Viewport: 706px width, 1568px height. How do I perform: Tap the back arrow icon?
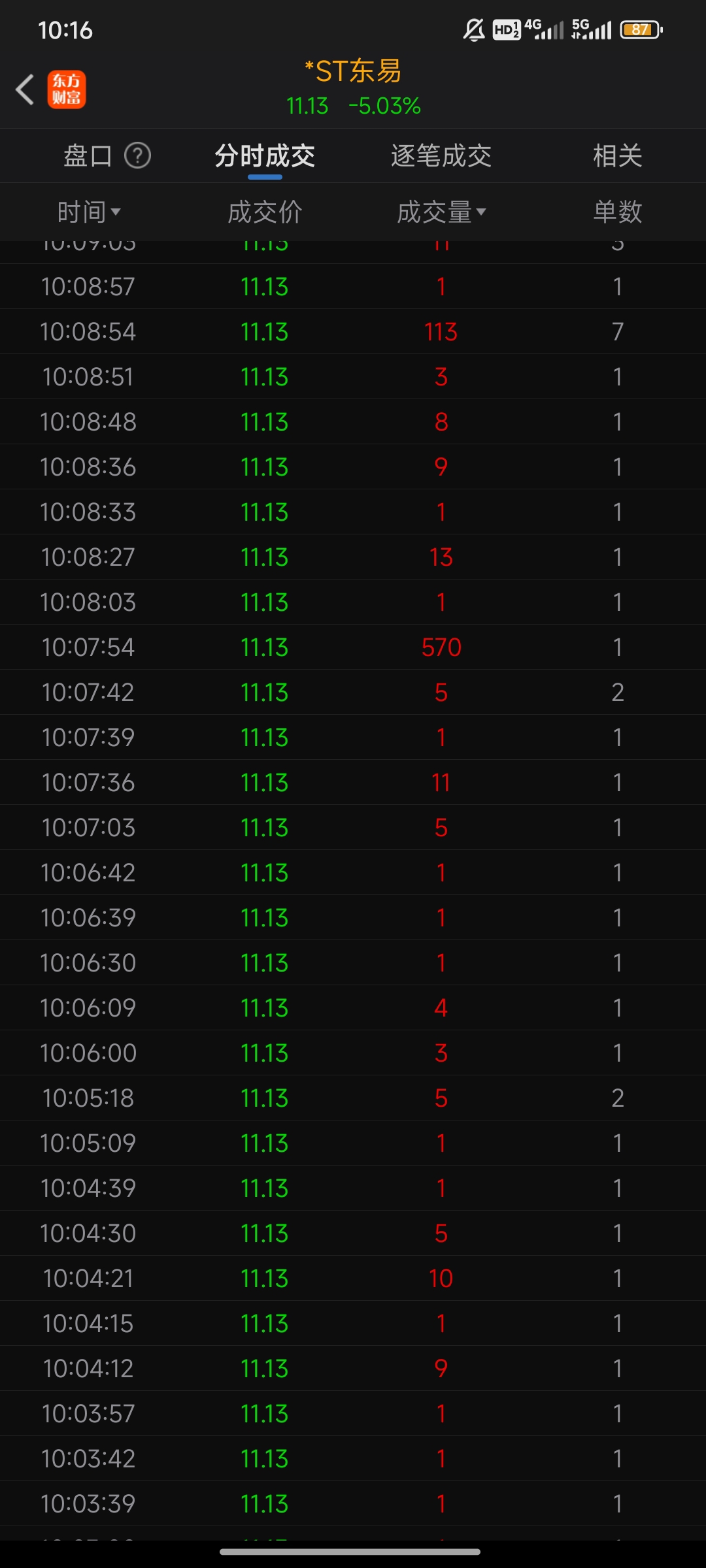tap(25, 90)
